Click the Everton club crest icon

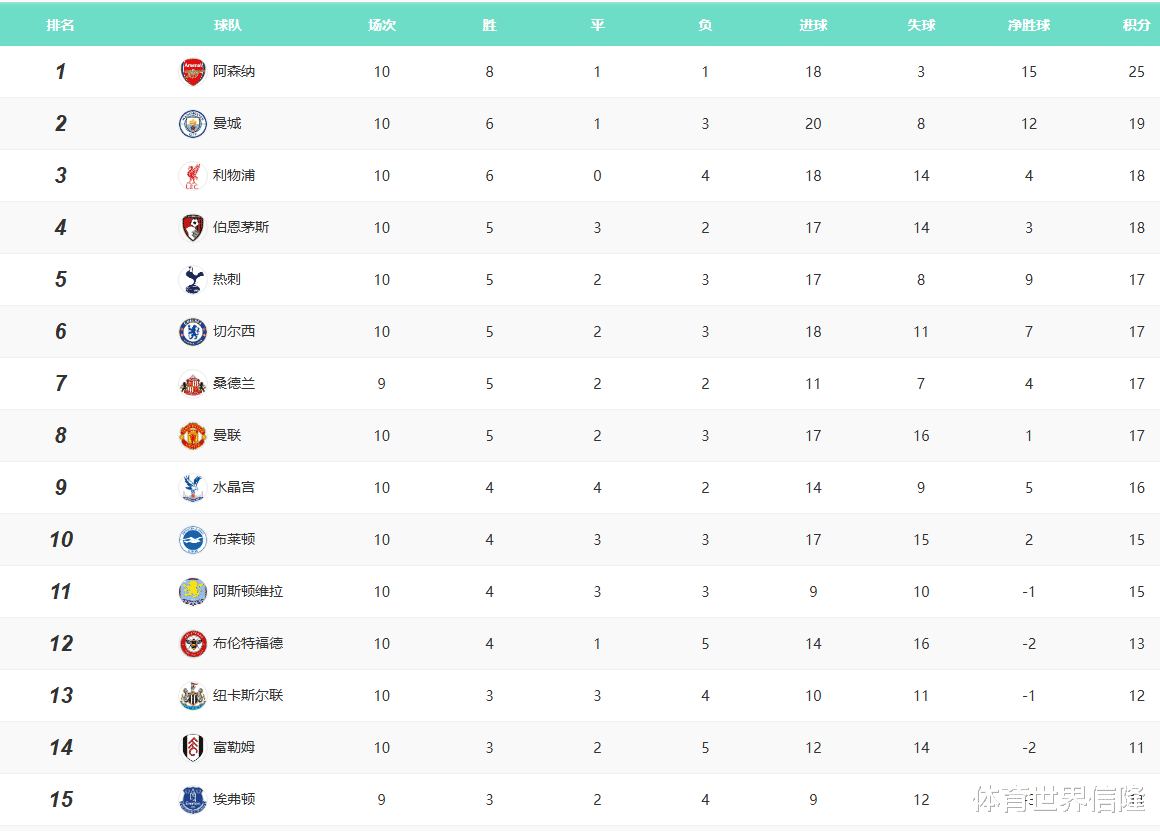193,800
